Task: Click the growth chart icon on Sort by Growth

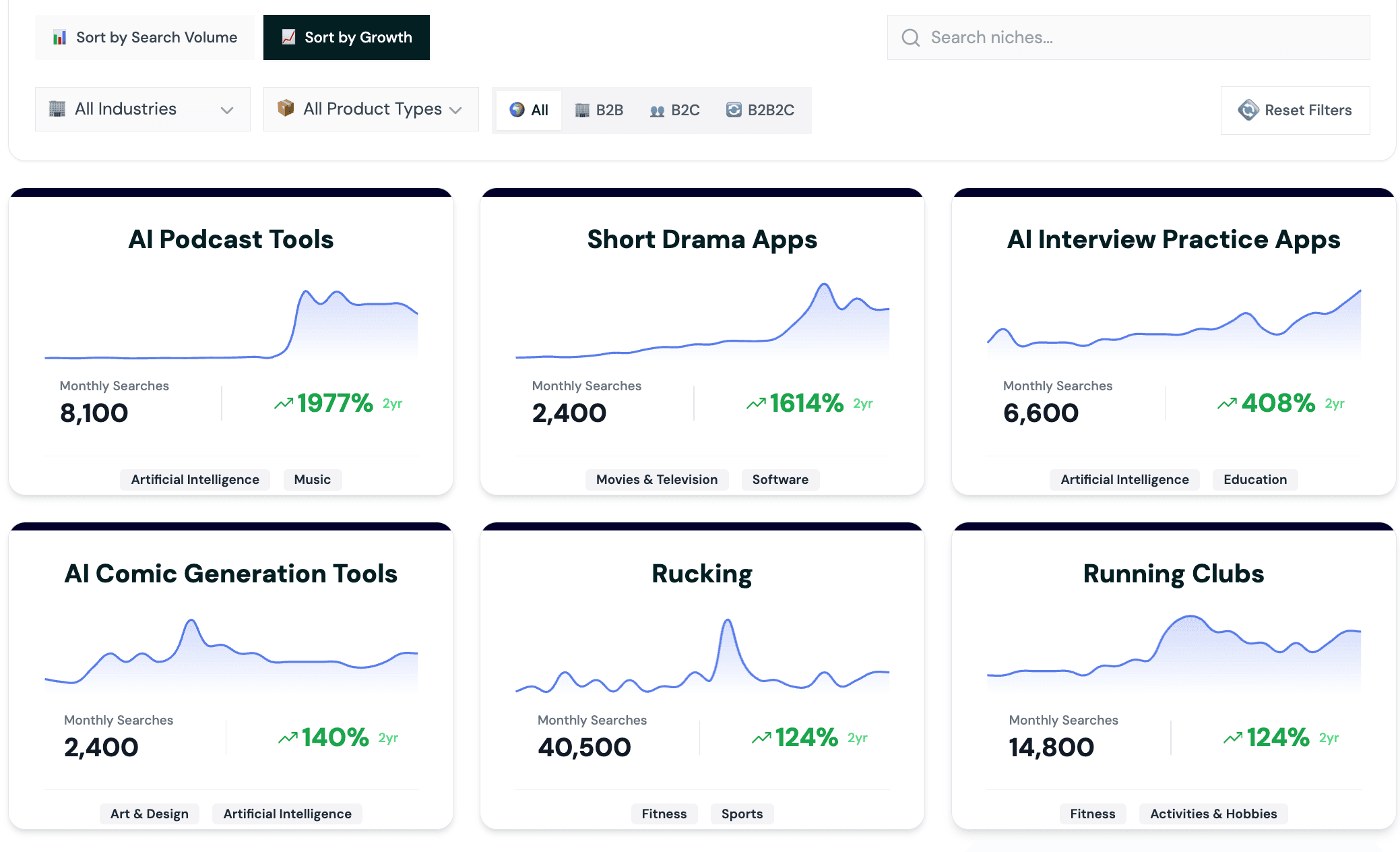Action: point(288,37)
